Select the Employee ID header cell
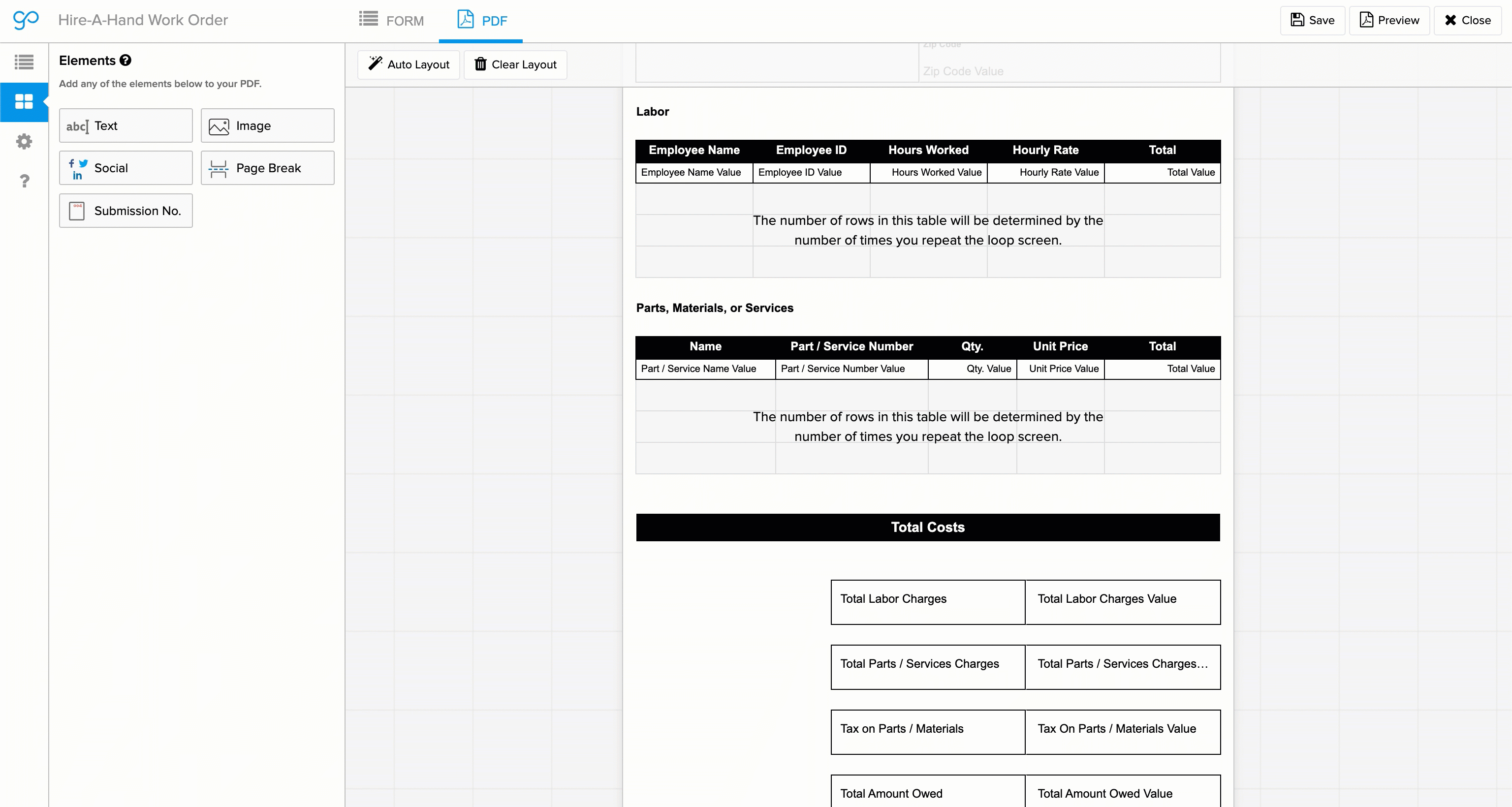The image size is (1512, 807). tap(812, 150)
